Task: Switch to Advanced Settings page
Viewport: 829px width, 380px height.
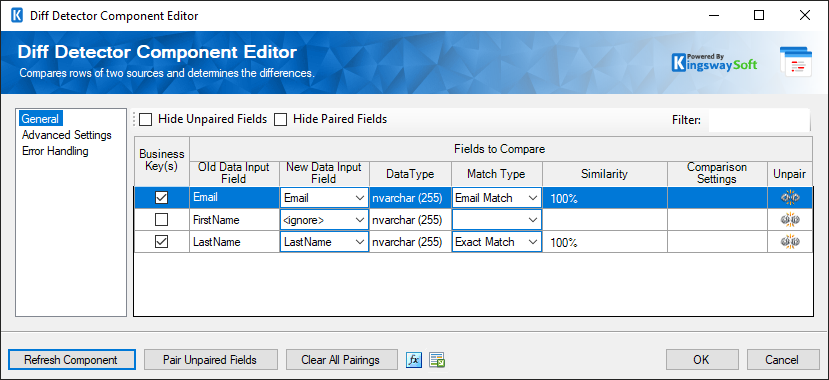Action: (67, 135)
